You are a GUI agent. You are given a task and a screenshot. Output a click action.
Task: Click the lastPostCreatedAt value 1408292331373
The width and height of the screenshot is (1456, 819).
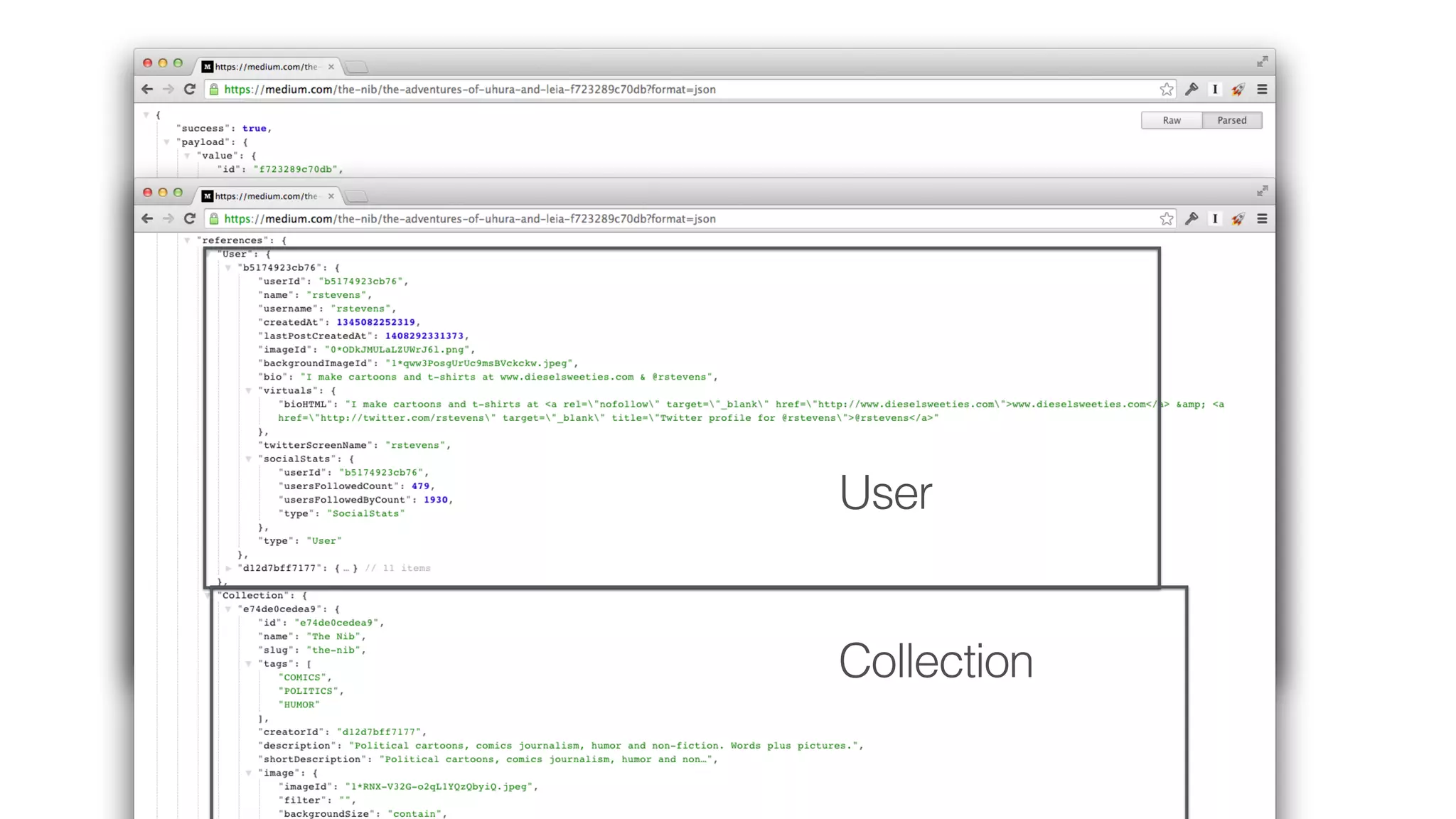pyautogui.click(x=424, y=336)
